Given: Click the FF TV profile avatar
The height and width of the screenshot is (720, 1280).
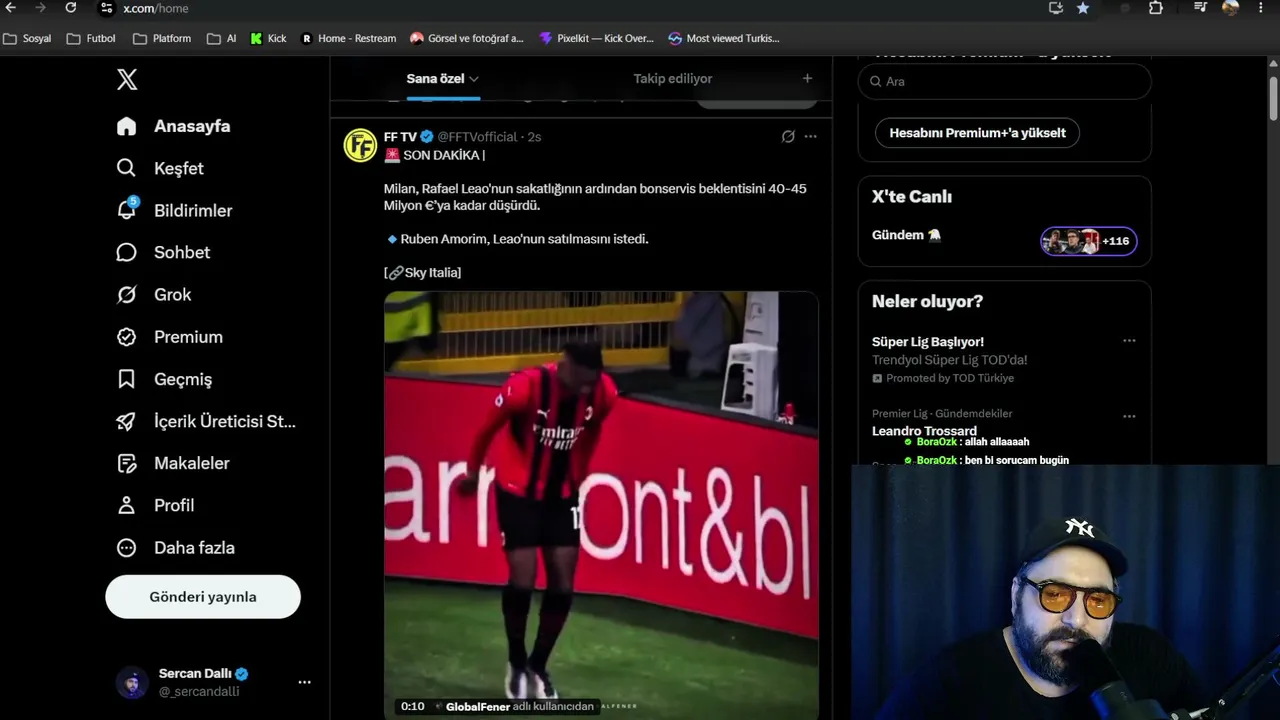Looking at the screenshot, I should point(360,145).
